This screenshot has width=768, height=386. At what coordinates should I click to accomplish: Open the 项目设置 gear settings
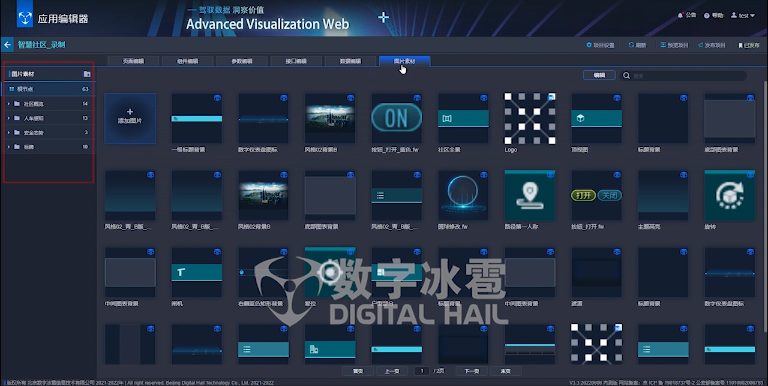pos(589,45)
